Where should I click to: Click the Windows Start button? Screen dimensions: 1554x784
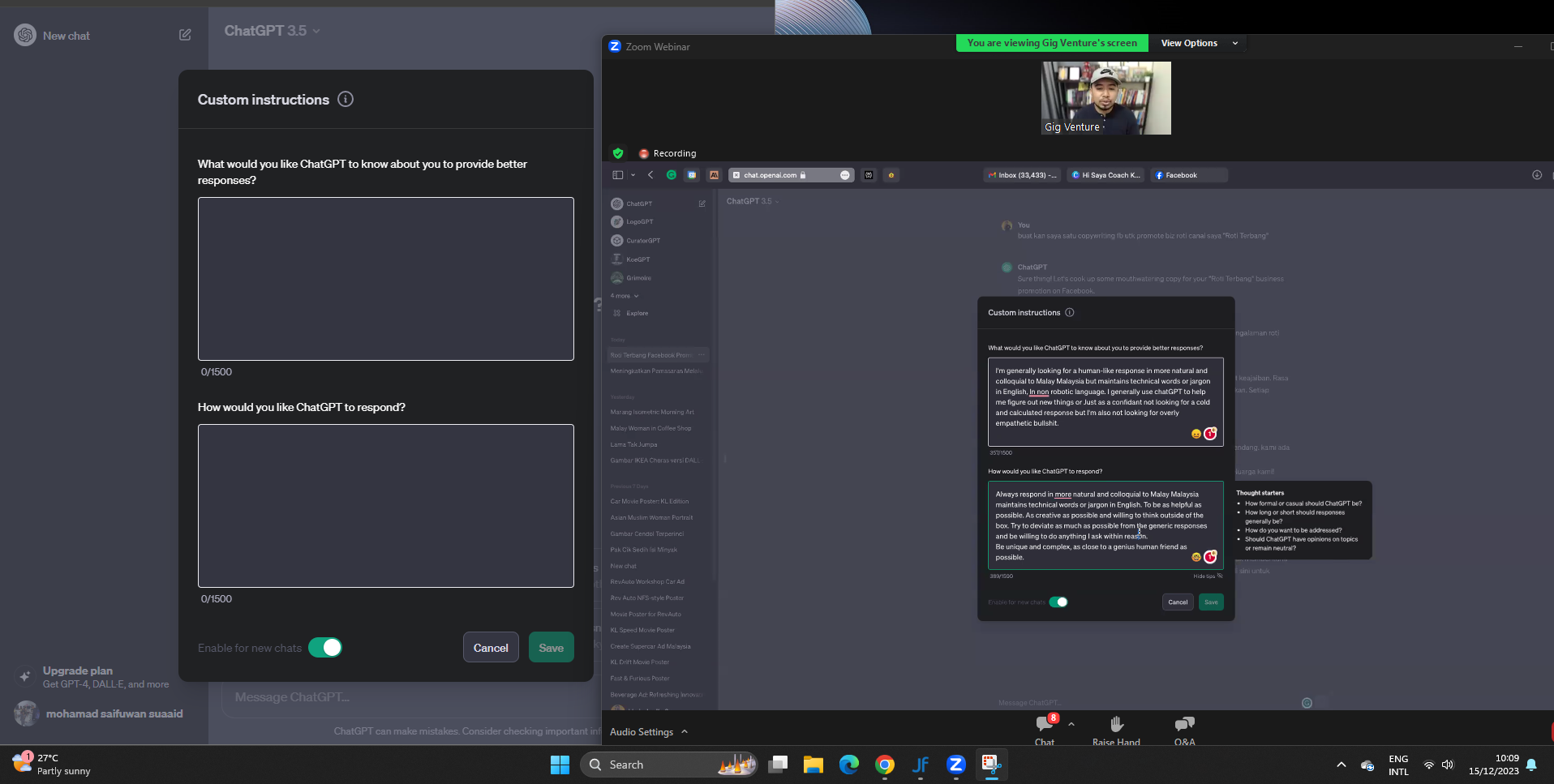[560, 765]
